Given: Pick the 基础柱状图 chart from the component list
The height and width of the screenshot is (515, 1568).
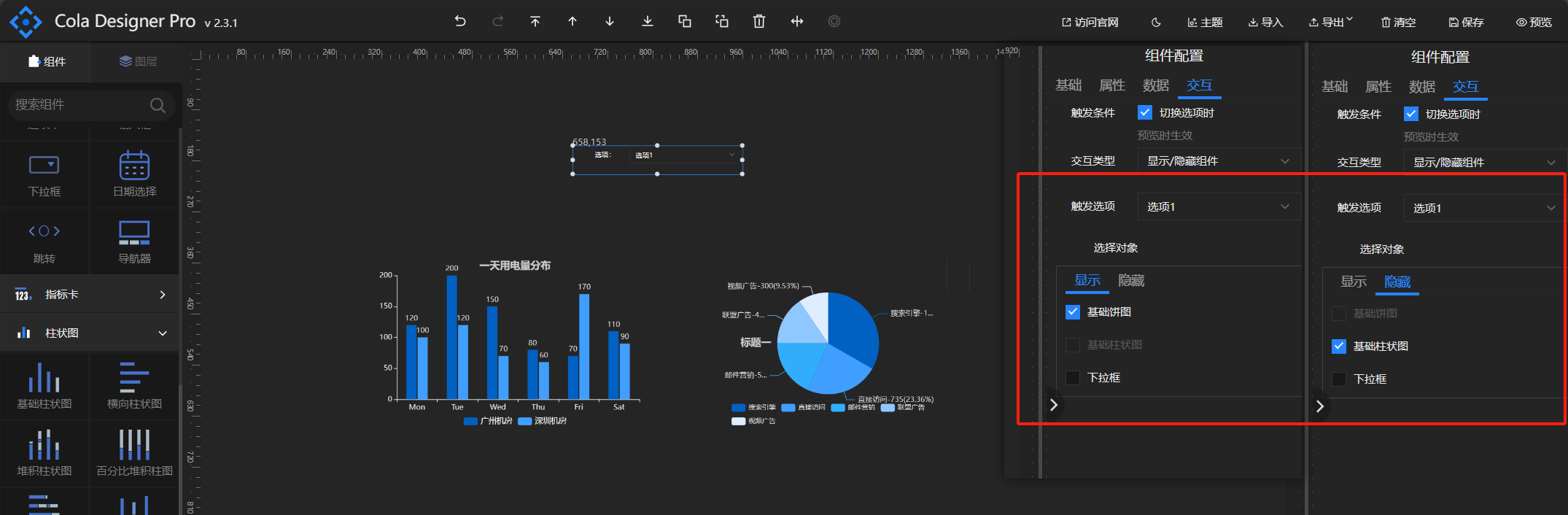Looking at the screenshot, I should 44,385.
